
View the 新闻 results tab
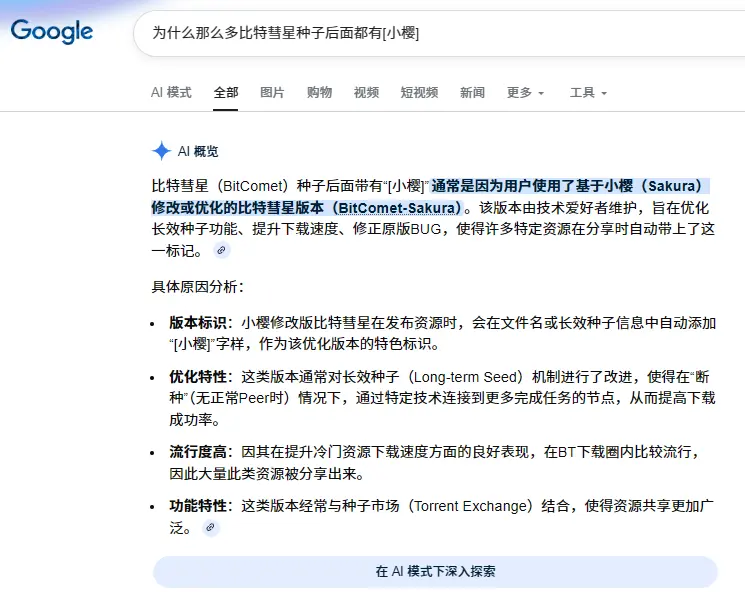tap(472, 93)
